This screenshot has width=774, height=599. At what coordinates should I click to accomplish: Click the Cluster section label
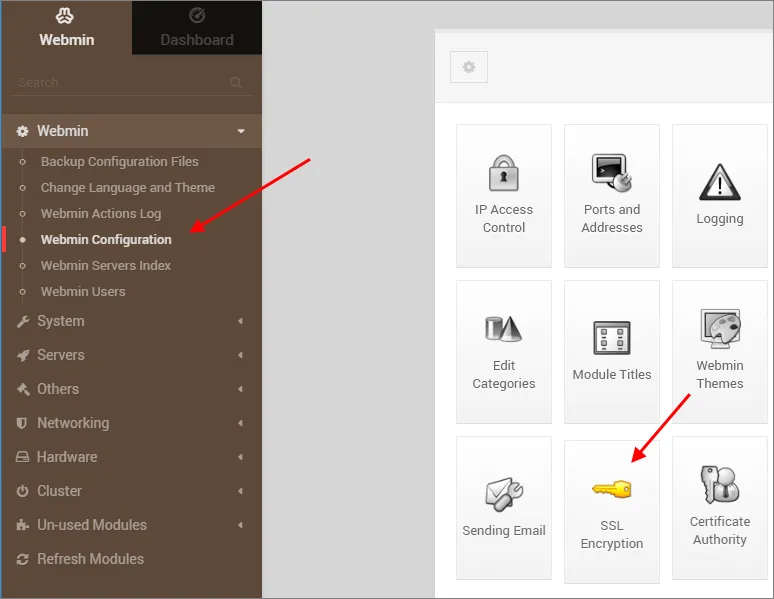[59, 491]
